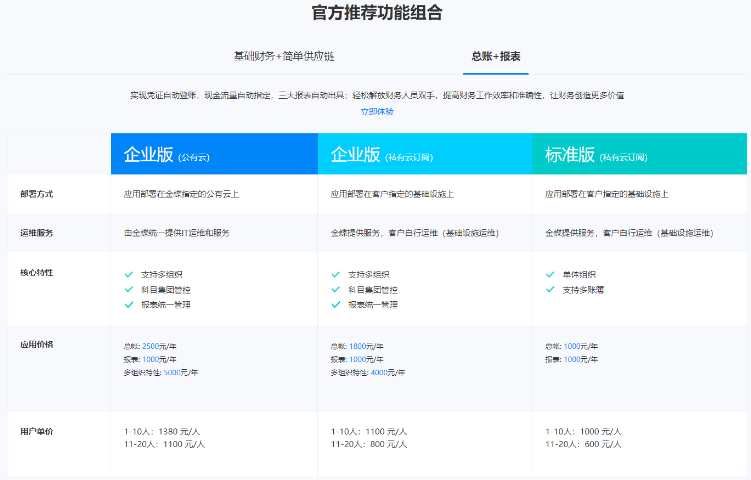
Task: Click 1-10人: 1380 元/人 price
Action: [x=162, y=432]
